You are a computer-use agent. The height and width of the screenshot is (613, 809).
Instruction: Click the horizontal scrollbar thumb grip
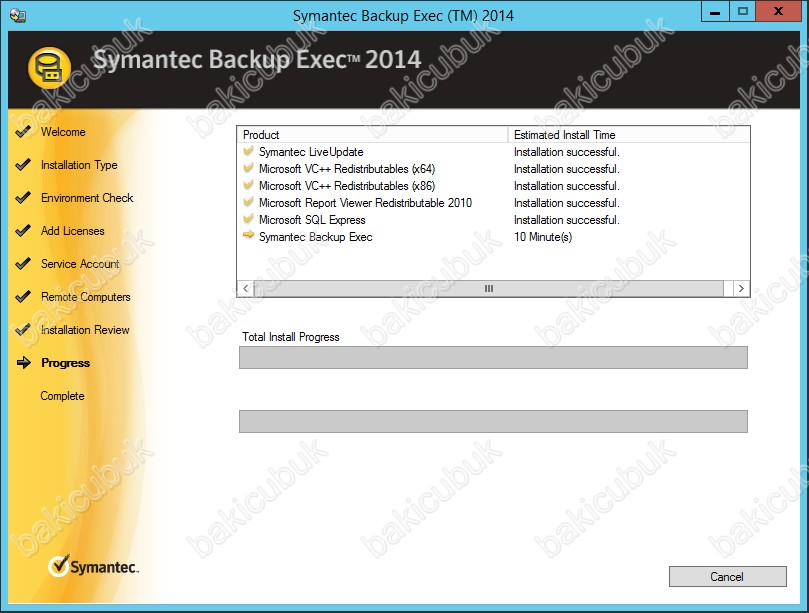(x=489, y=288)
